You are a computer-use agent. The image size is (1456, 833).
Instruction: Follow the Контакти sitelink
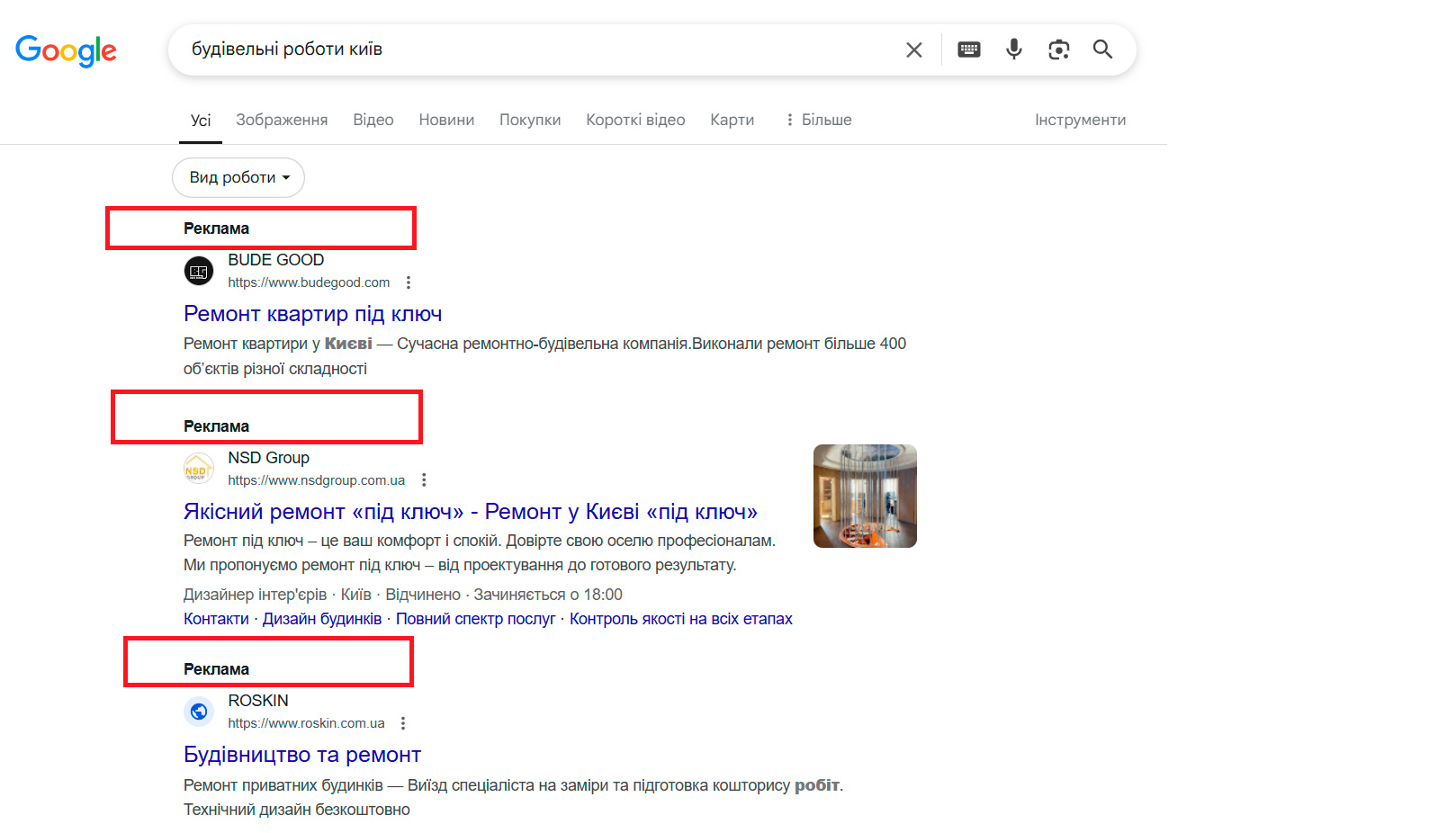click(216, 619)
